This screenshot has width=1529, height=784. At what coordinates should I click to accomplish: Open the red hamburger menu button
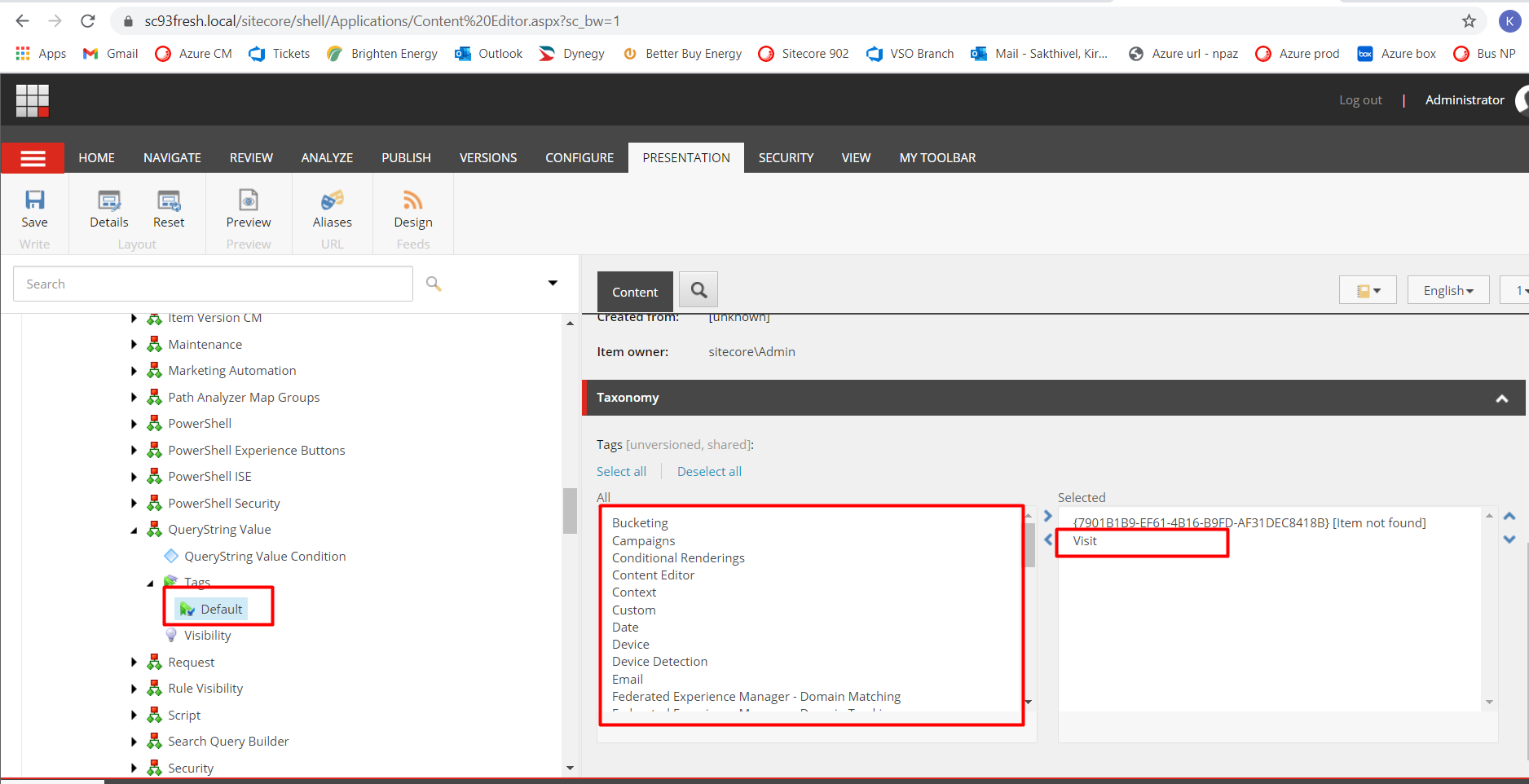(x=33, y=158)
